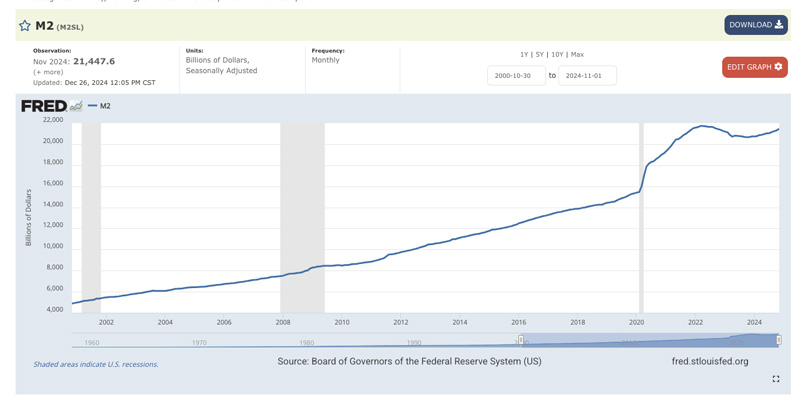Click the end date field 2024-11-01
This screenshot has width=800, height=400.
tap(587, 75)
